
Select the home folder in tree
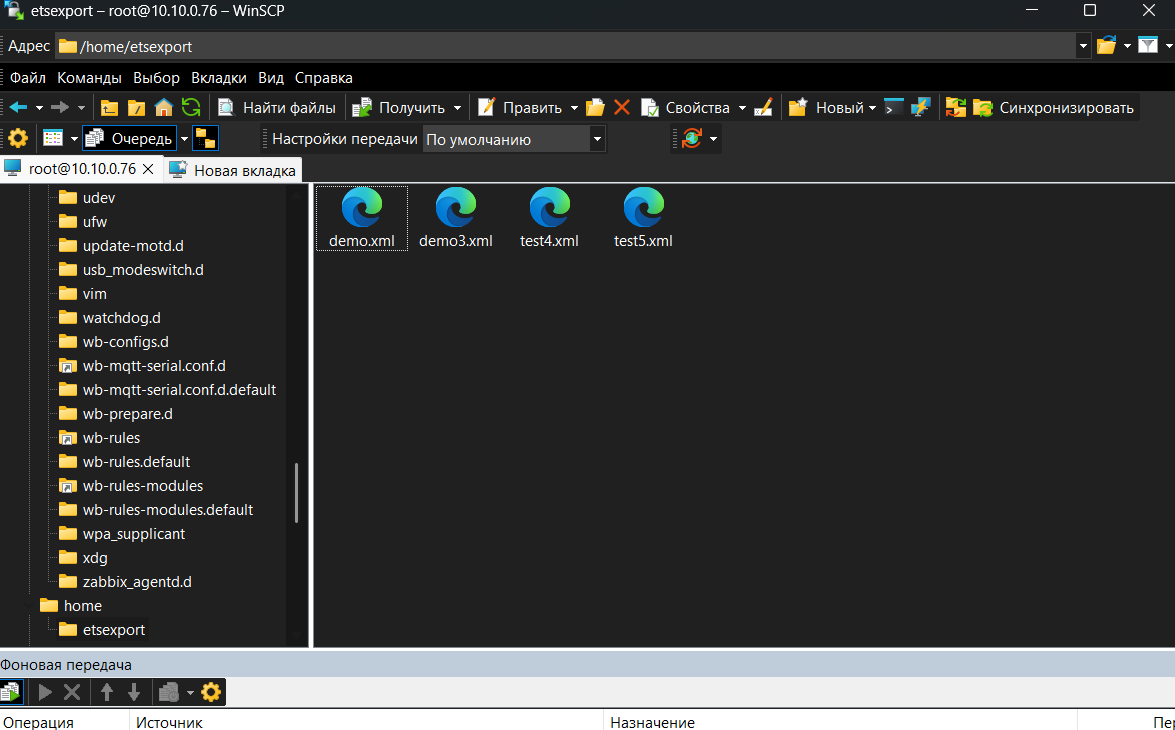(x=82, y=606)
